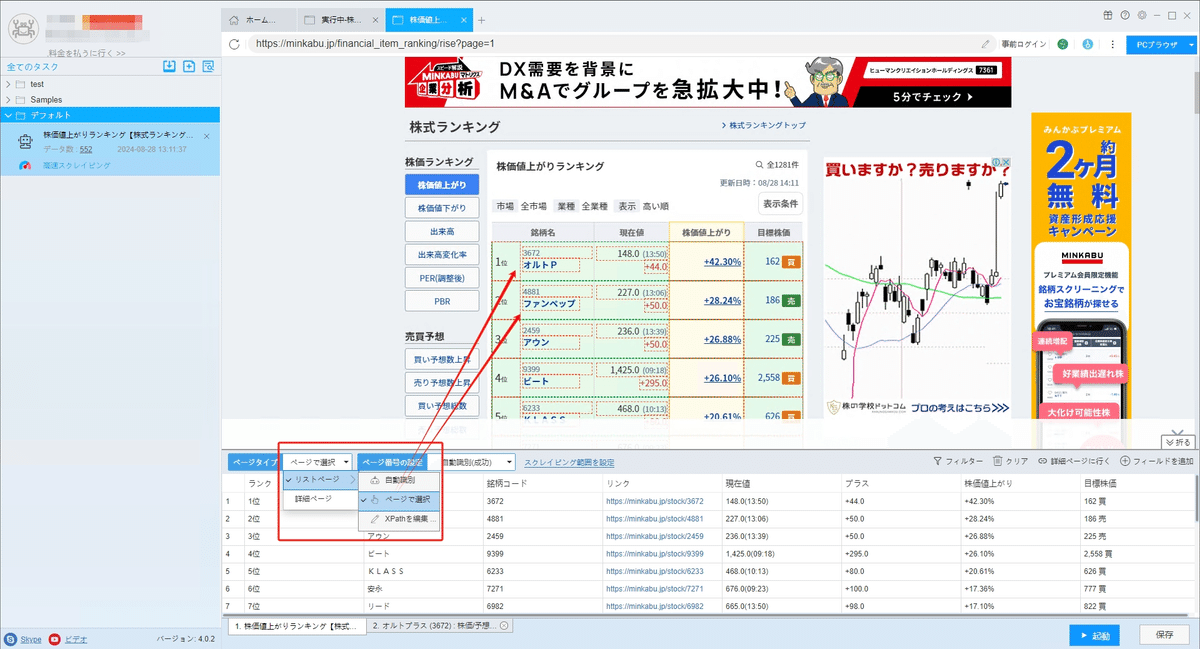Click the pencil edit icon in the URL bar

pos(986,44)
